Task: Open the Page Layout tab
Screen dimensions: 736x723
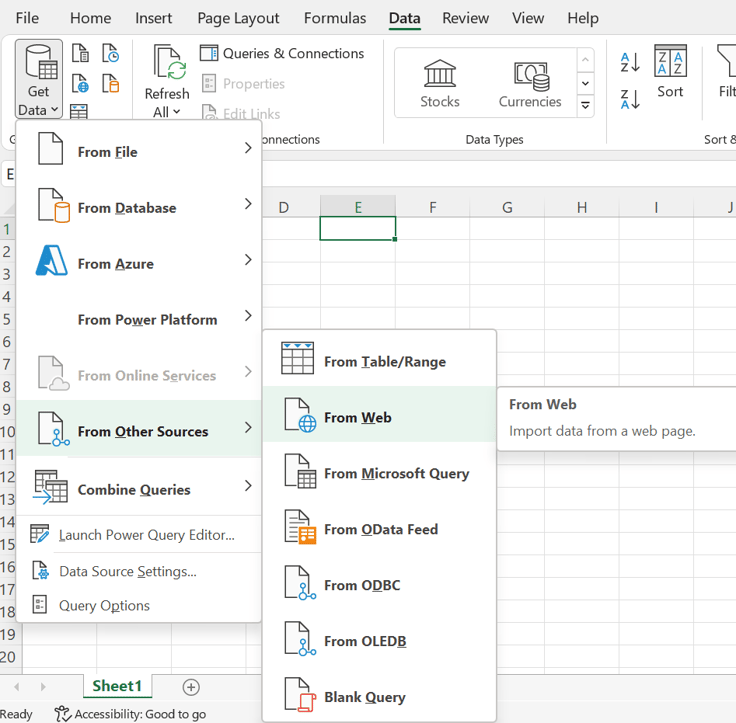Action: [238, 18]
